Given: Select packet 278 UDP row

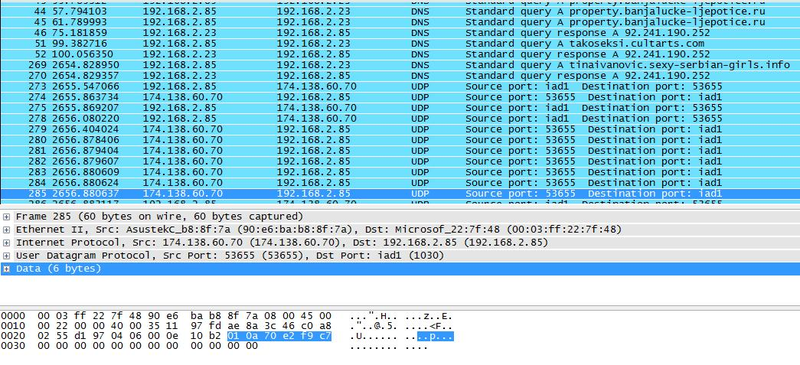Looking at the screenshot, I should [400, 118].
